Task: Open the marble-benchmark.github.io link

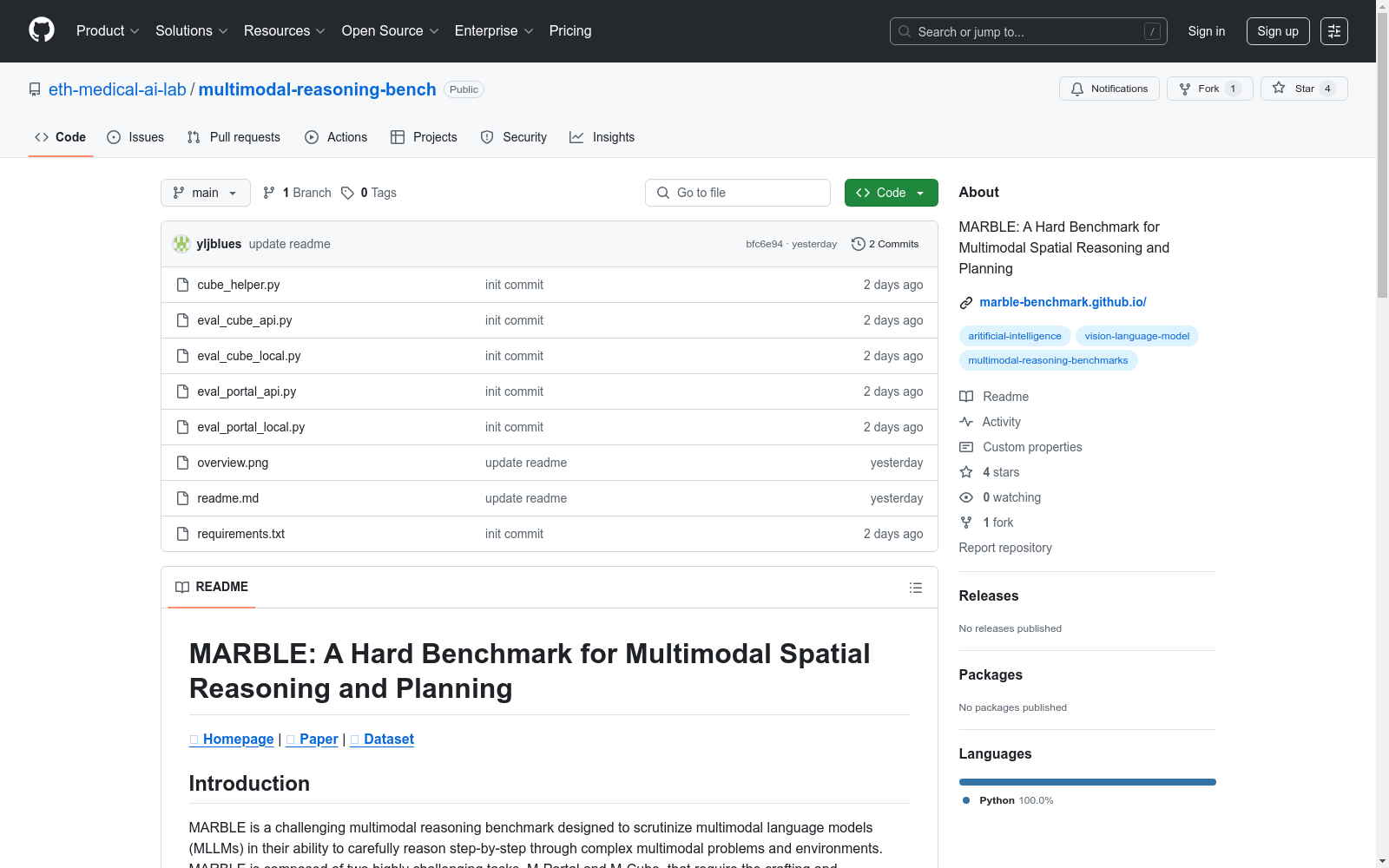Action: (x=1063, y=302)
